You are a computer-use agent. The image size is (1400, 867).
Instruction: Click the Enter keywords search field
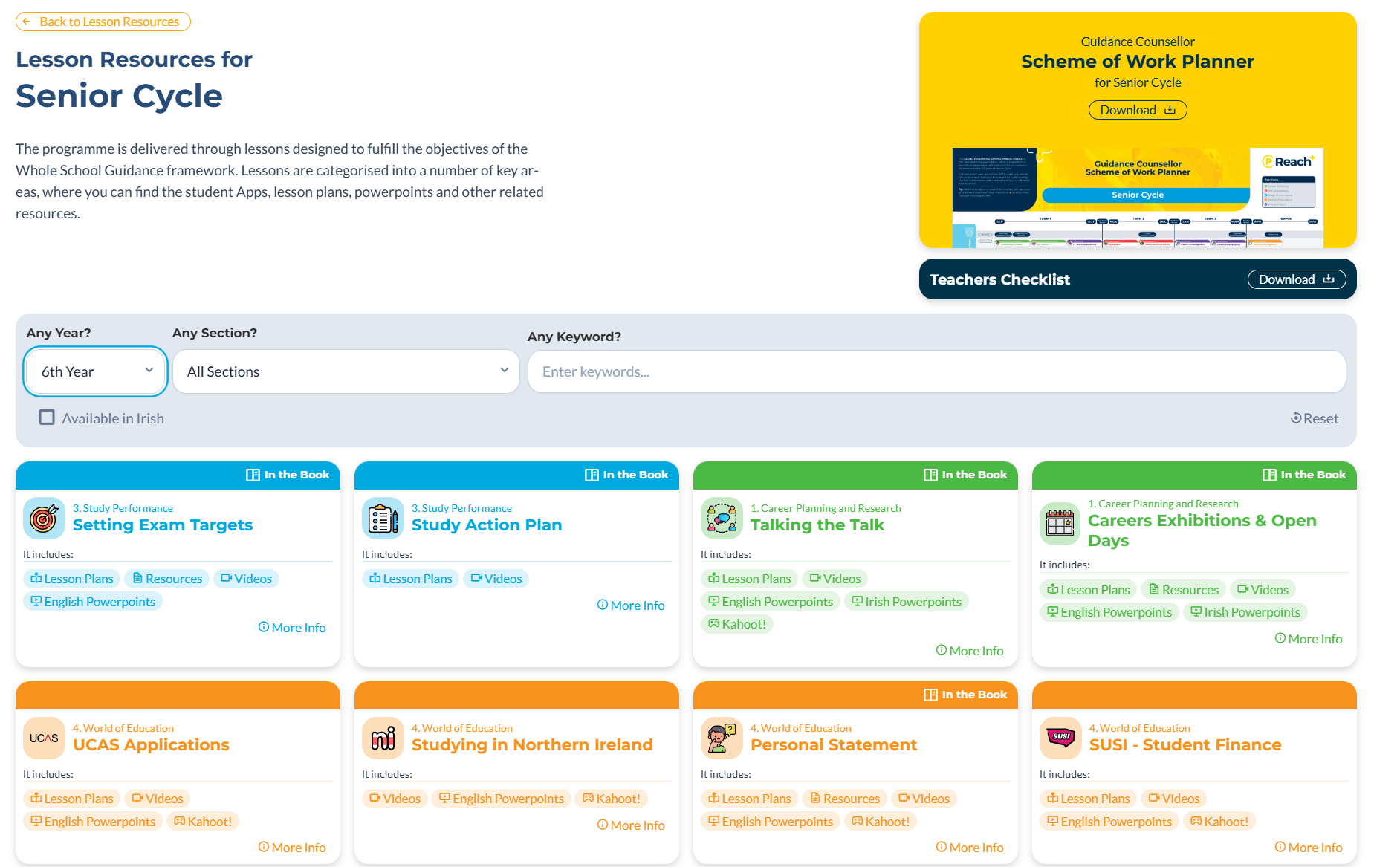pos(936,371)
